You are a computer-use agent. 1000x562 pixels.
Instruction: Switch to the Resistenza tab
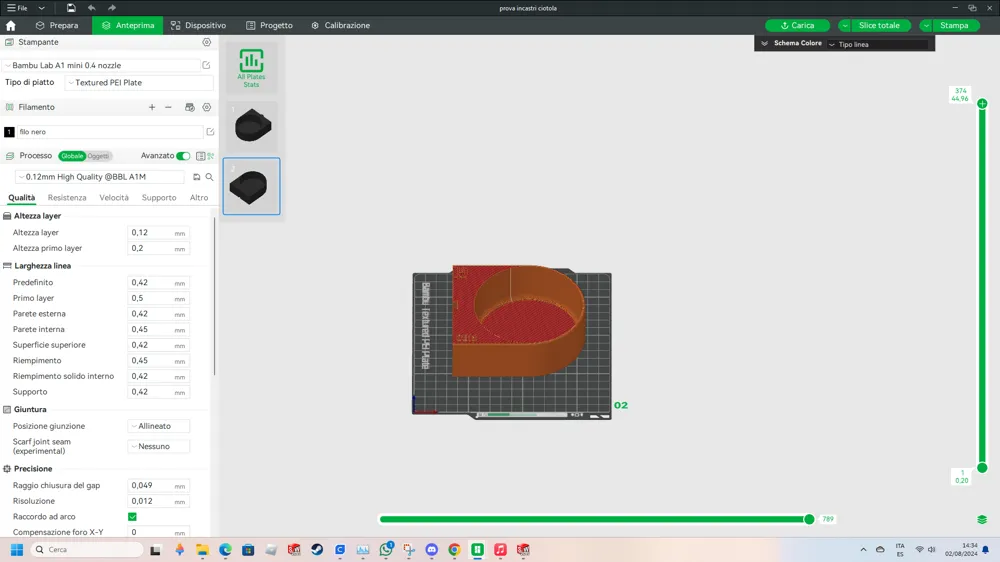67,198
